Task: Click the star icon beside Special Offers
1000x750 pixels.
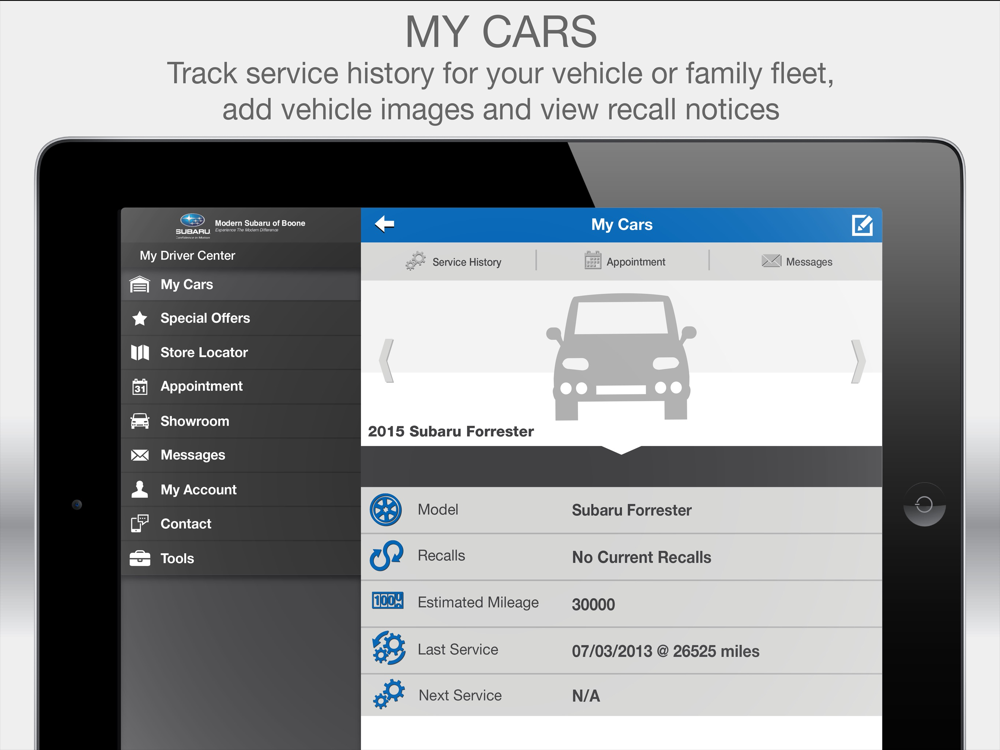Action: pyautogui.click(x=140, y=318)
